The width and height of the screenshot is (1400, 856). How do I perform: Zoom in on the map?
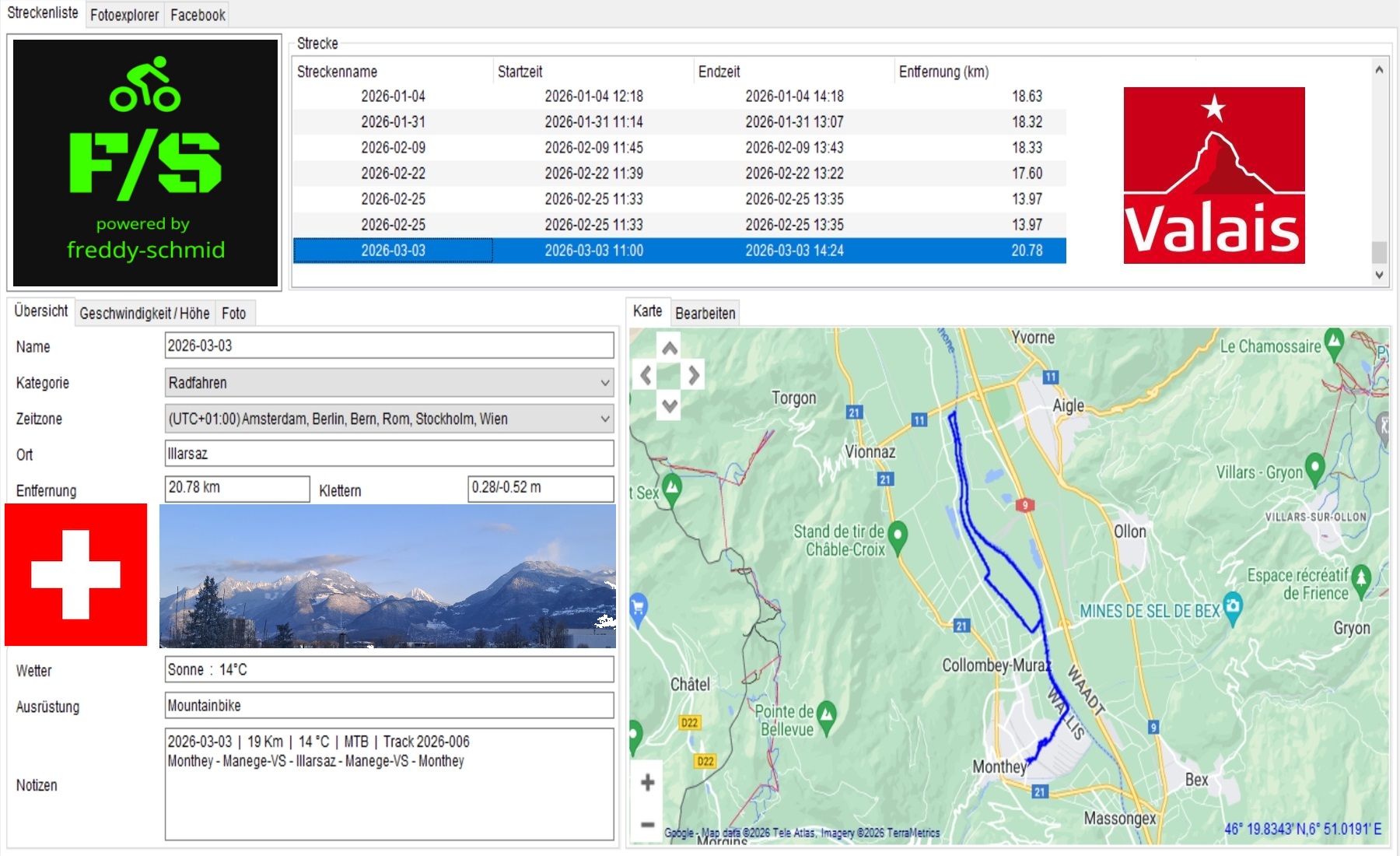647,783
